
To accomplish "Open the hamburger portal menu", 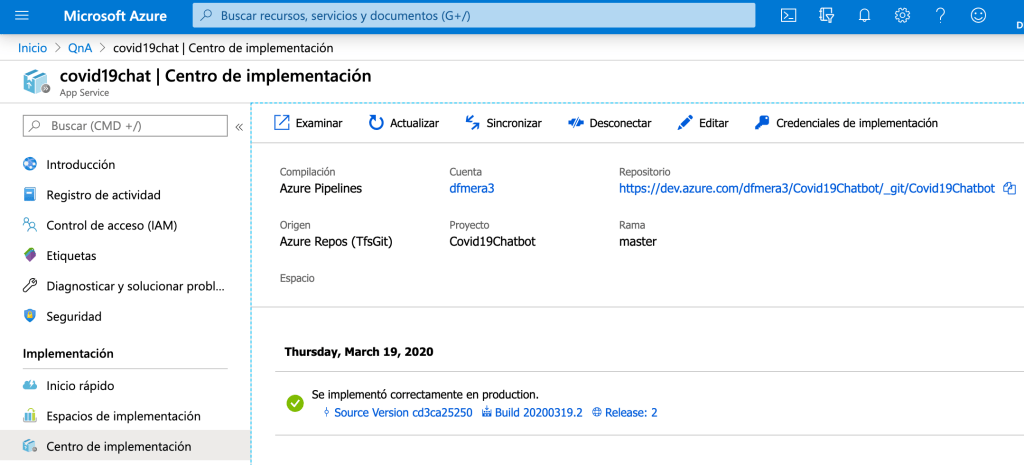I will coord(22,16).
